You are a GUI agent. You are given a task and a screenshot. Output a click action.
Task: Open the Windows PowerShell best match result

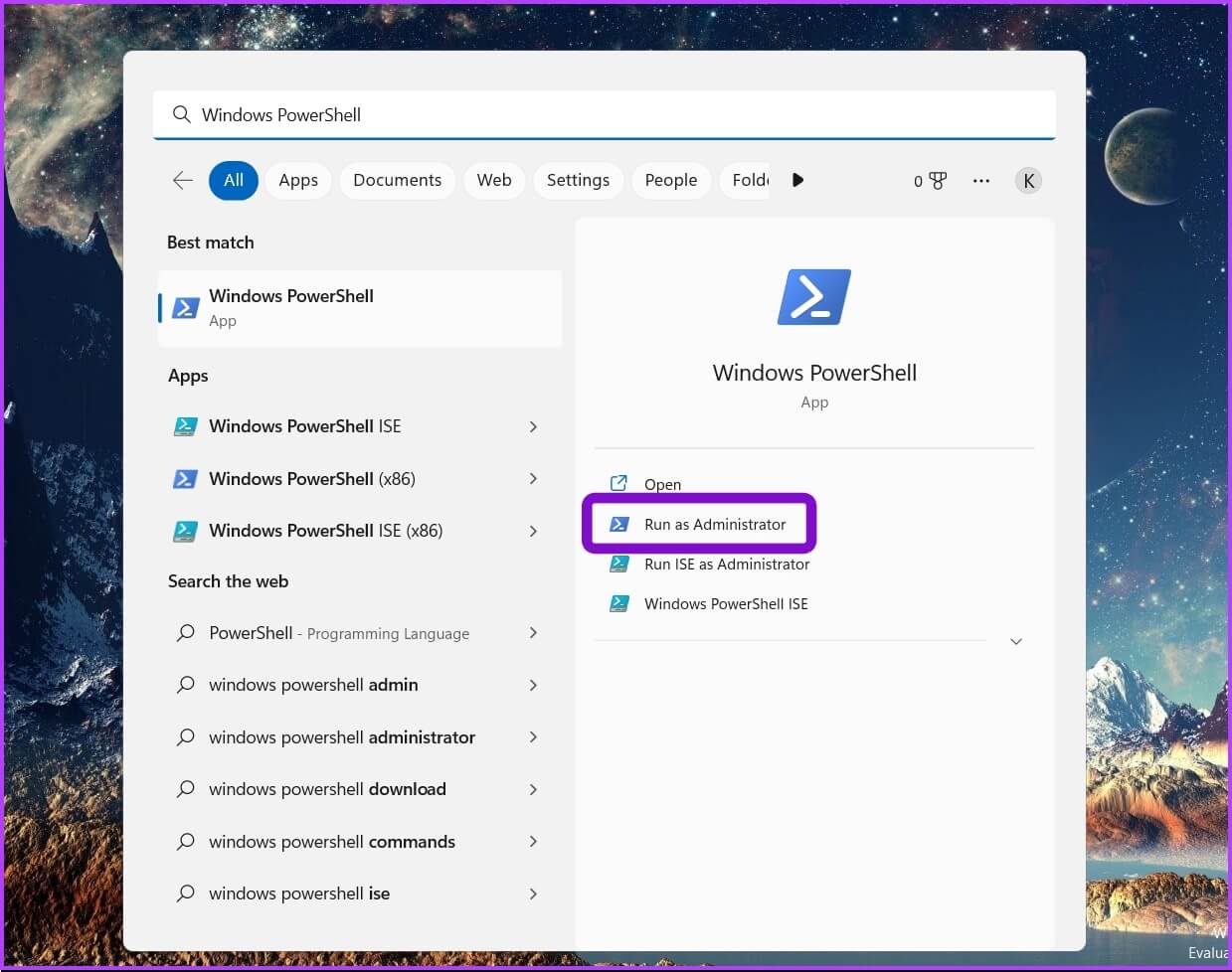360,308
